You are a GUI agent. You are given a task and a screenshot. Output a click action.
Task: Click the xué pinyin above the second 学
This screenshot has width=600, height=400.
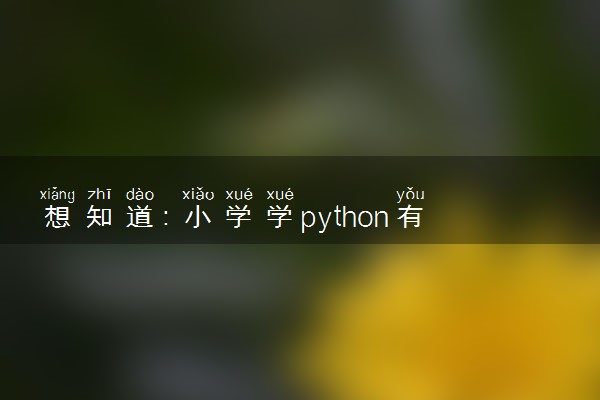pos(280,194)
